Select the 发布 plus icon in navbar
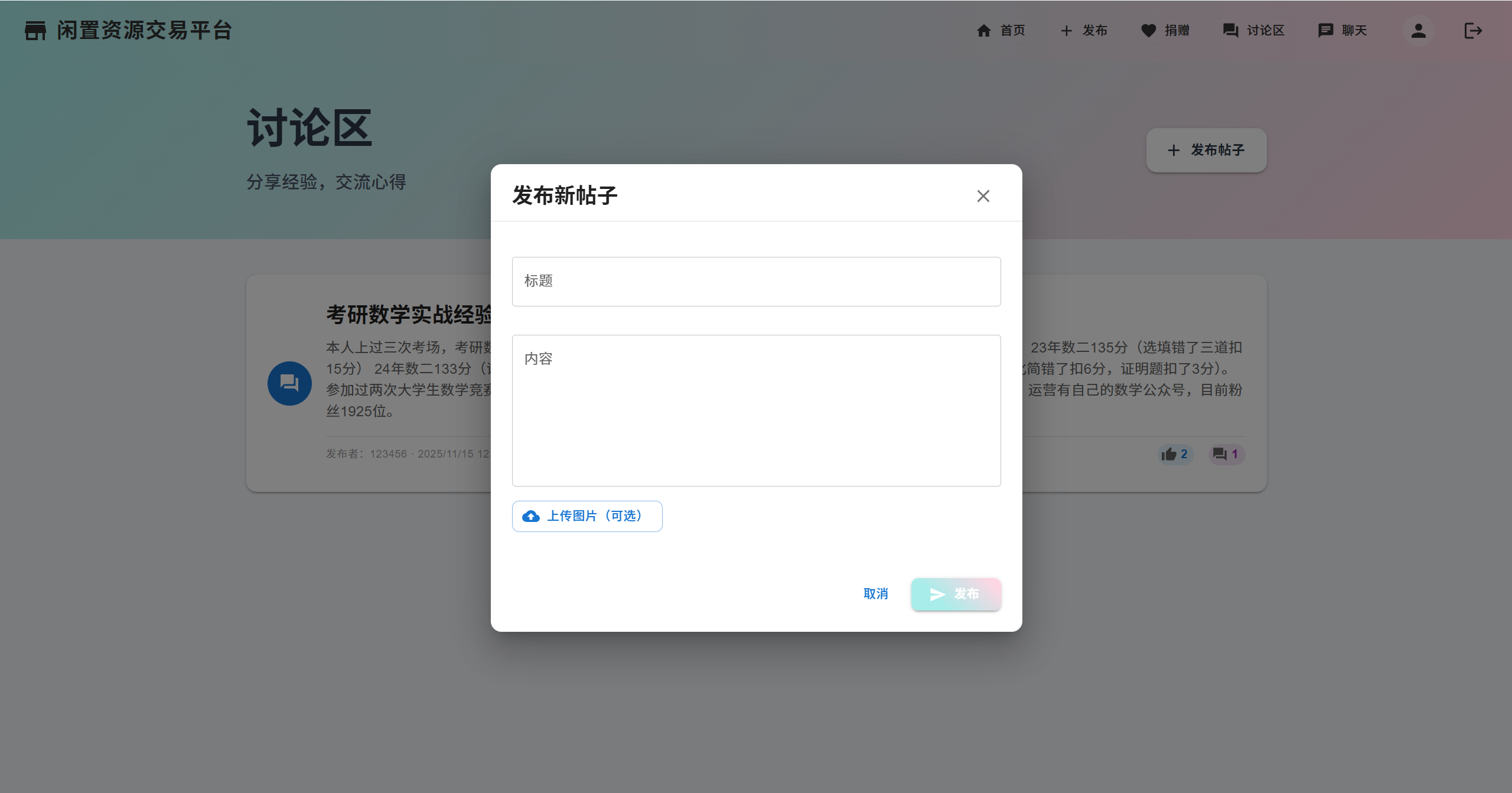This screenshot has height=793, width=1512. click(1067, 30)
